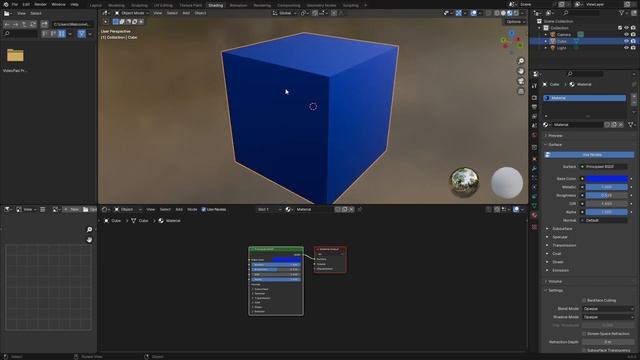The image size is (640, 360).
Task: Click the HDRI preview sphere in viewport
Action: (x=464, y=182)
